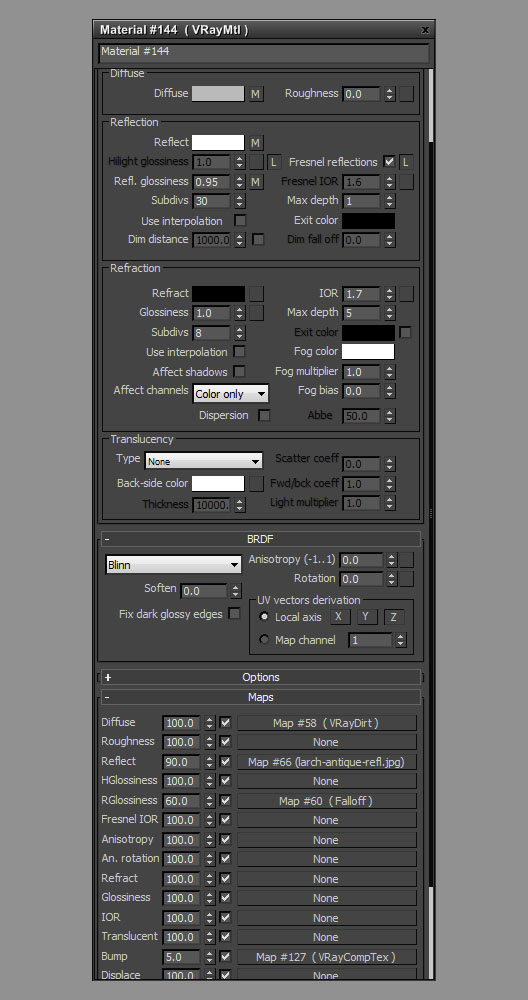Click the Reflect map M button

click(256, 142)
